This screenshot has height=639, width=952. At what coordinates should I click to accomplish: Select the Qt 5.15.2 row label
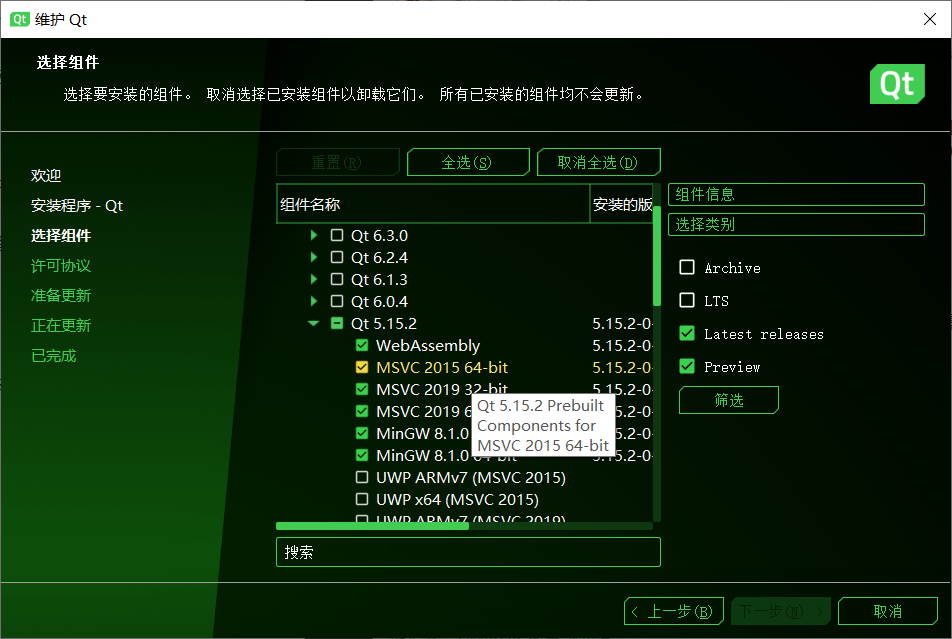coord(384,324)
